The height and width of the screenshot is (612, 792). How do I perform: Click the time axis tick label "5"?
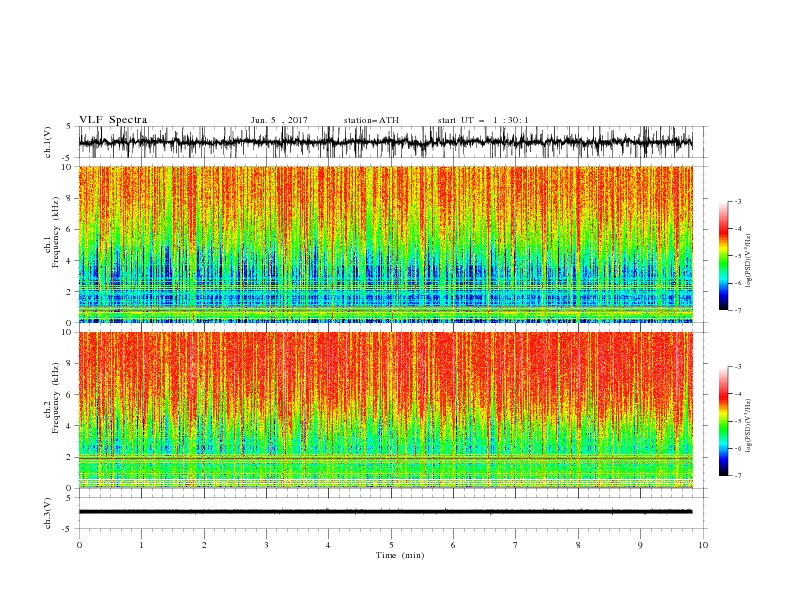(391, 545)
